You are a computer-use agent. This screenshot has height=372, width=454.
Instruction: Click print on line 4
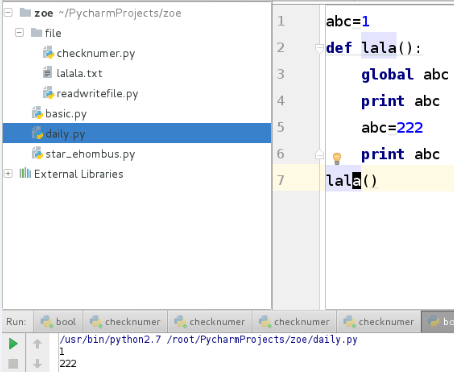[383, 101]
